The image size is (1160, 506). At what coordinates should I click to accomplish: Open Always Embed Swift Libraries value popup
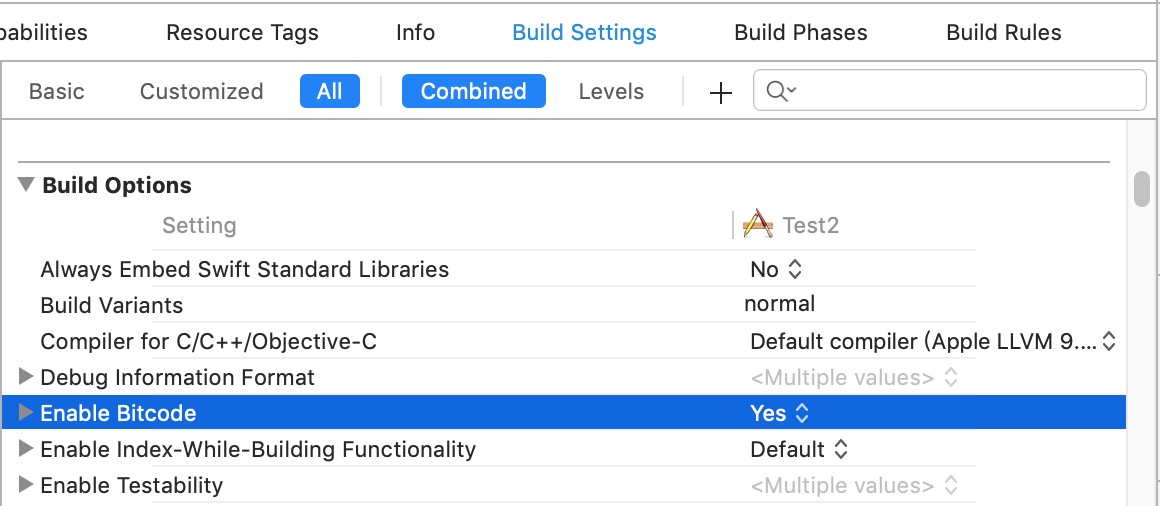pos(776,269)
